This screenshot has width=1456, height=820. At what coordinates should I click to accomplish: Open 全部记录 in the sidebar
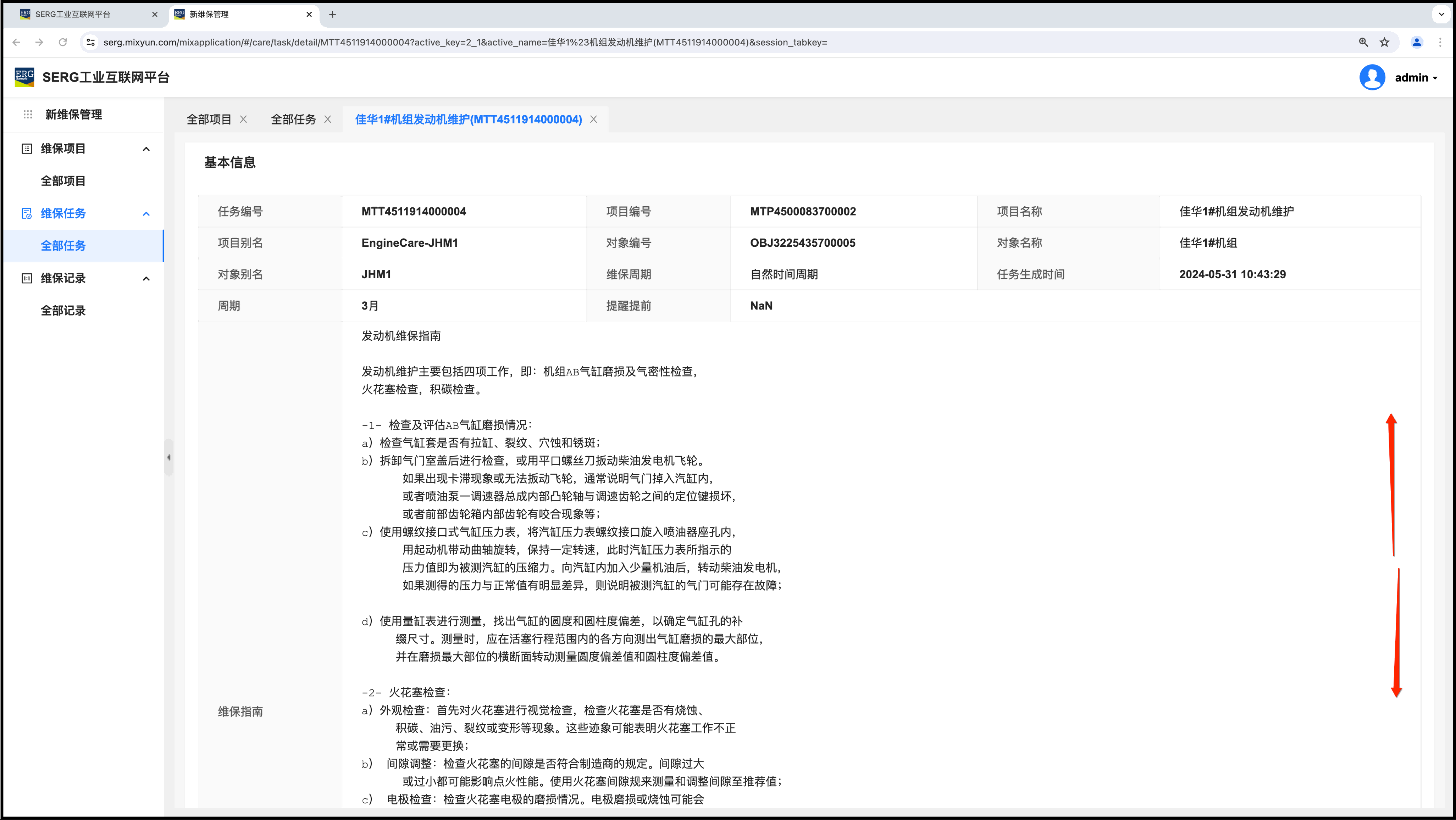(x=63, y=311)
